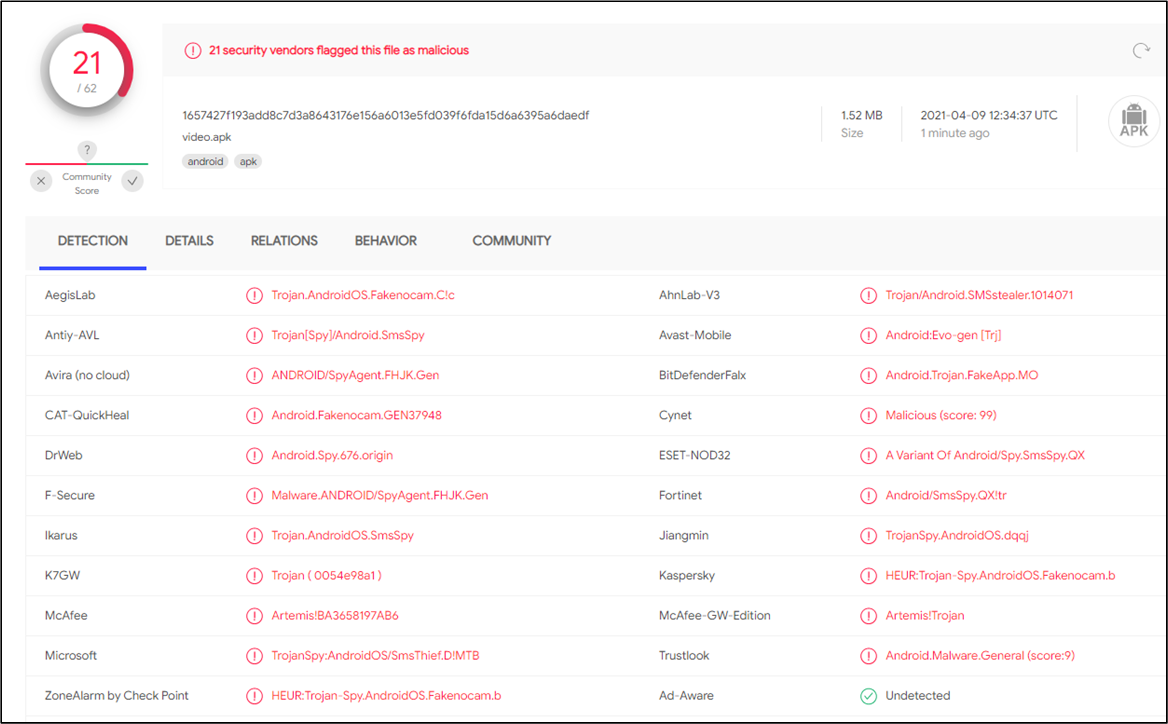Image resolution: width=1168 pixels, height=724 pixels.
Task: Click the Undetected result for Ad-Aware
Action: pos(918,696)
